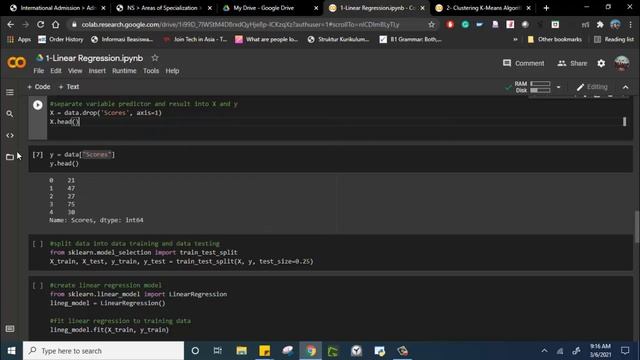Image resolution: width=640 pixels, height=360 pixels.
Task: Open the Join Tech in Asia bookmark
Action: point(195,39)
